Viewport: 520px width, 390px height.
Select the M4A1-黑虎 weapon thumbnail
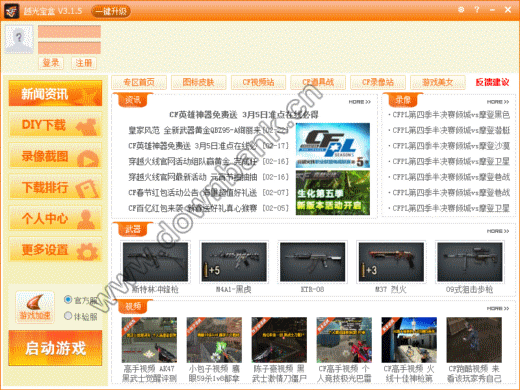[x=234, y=262]
